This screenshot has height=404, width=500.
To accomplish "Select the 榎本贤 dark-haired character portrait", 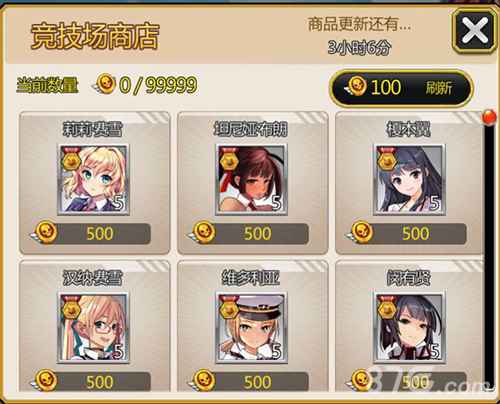I will click(409, 179).
